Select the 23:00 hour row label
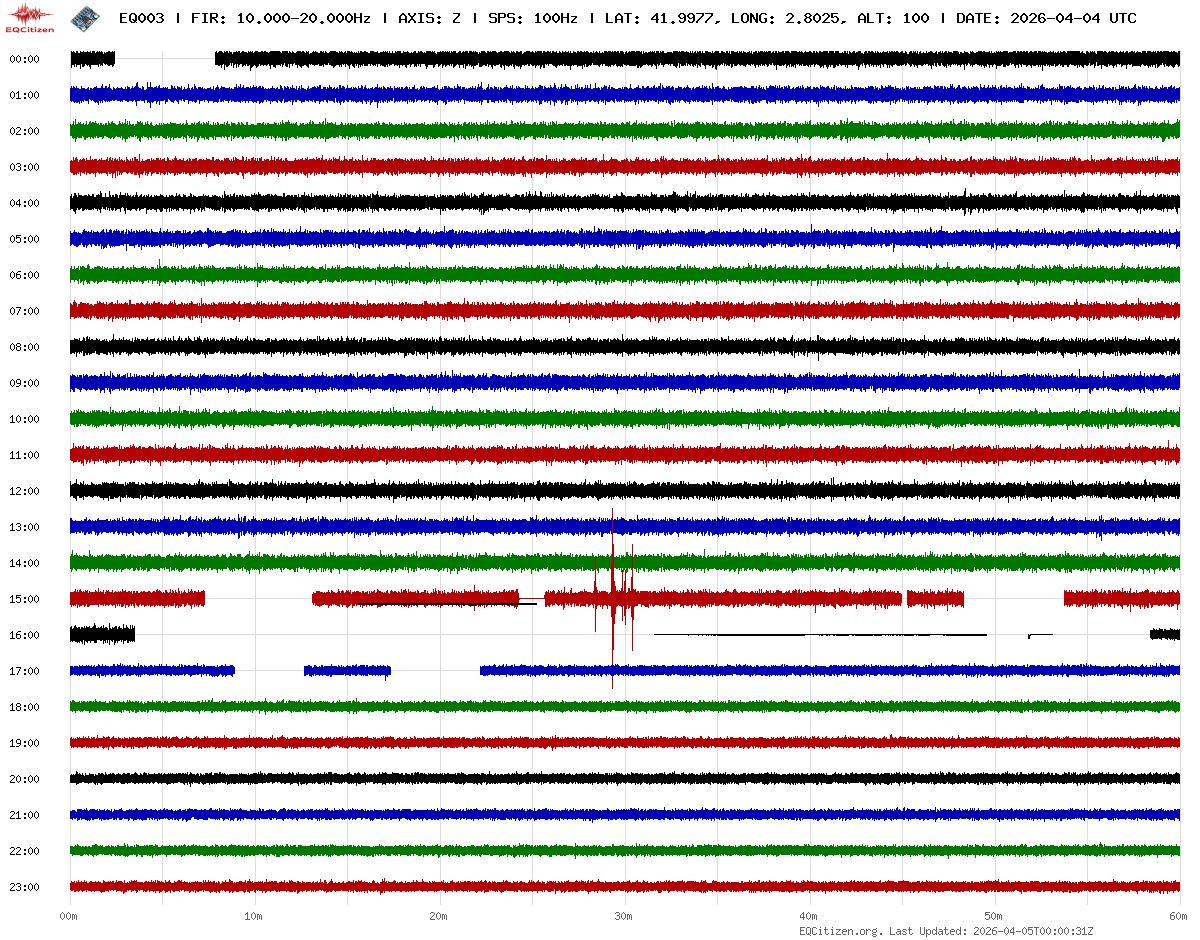This screenshot has height=940, width=1200. tap(24, 887)
